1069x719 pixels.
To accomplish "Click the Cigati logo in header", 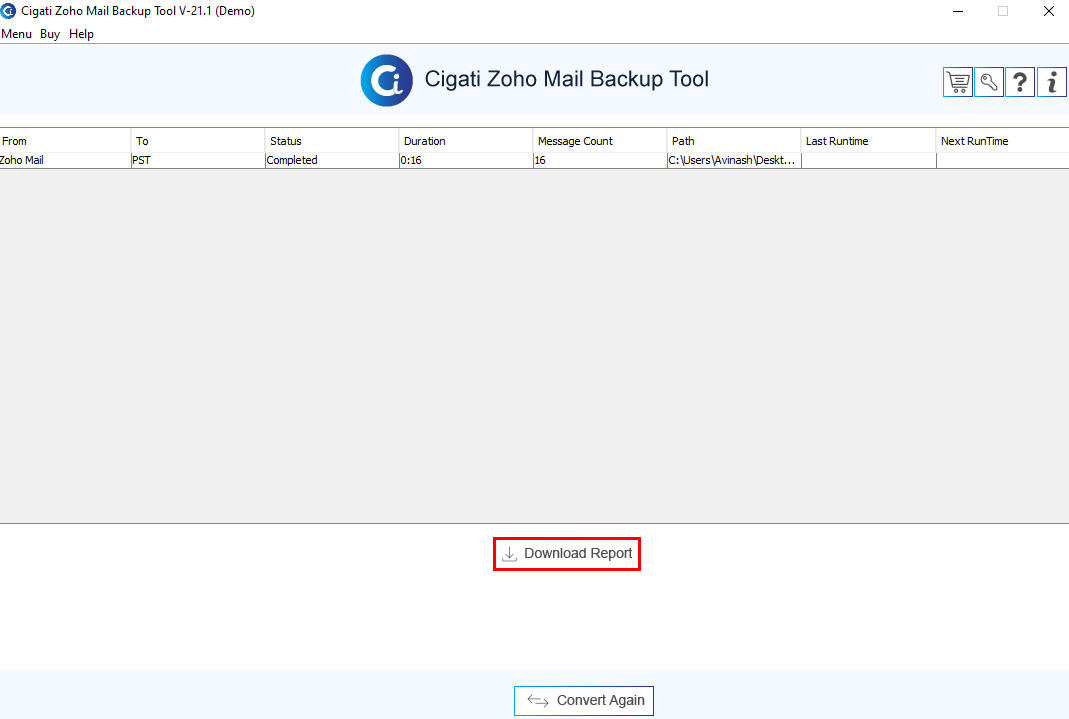I will click(387, 80).
